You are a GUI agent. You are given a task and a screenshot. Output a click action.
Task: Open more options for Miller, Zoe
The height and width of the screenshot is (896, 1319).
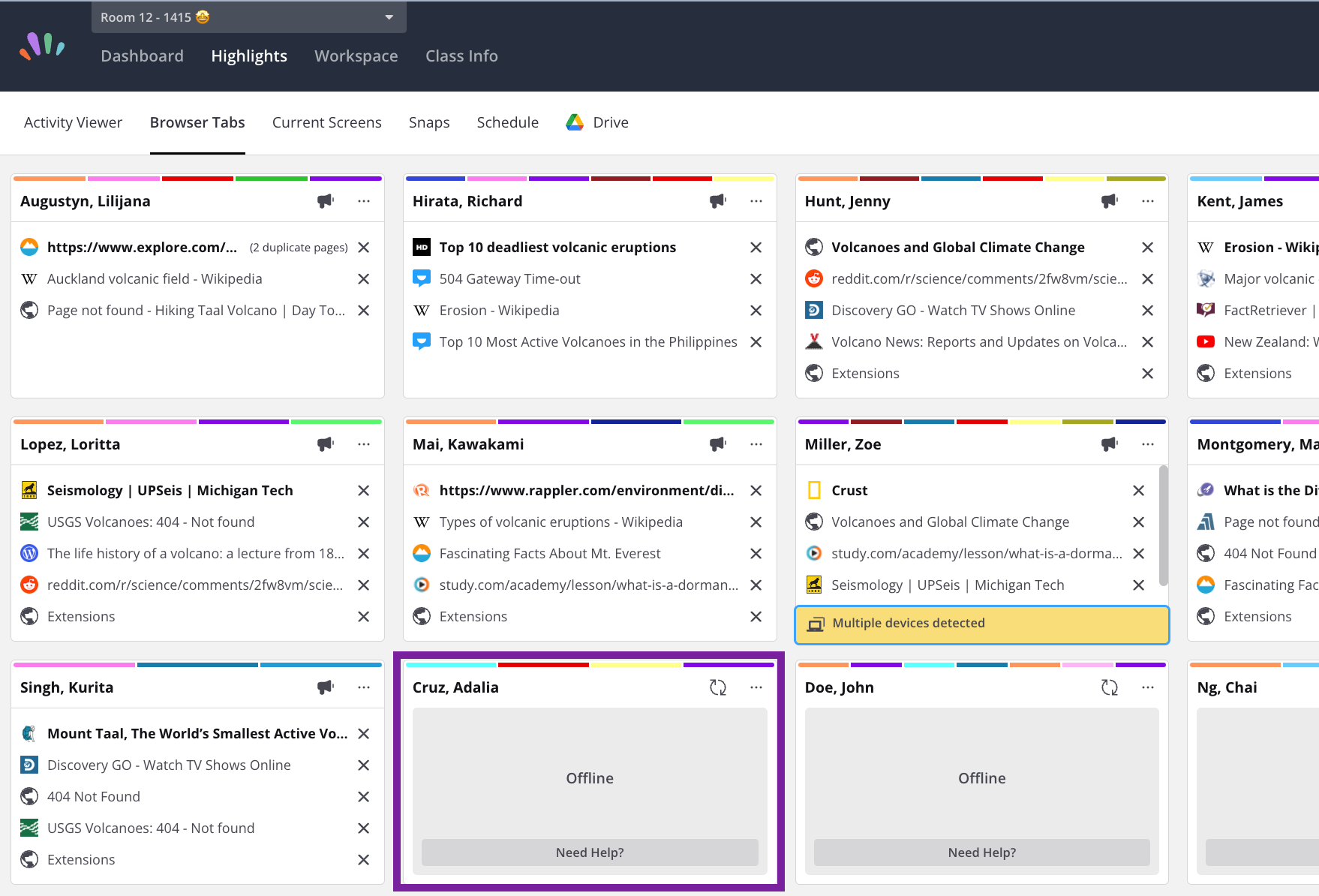pos(1148,444)
